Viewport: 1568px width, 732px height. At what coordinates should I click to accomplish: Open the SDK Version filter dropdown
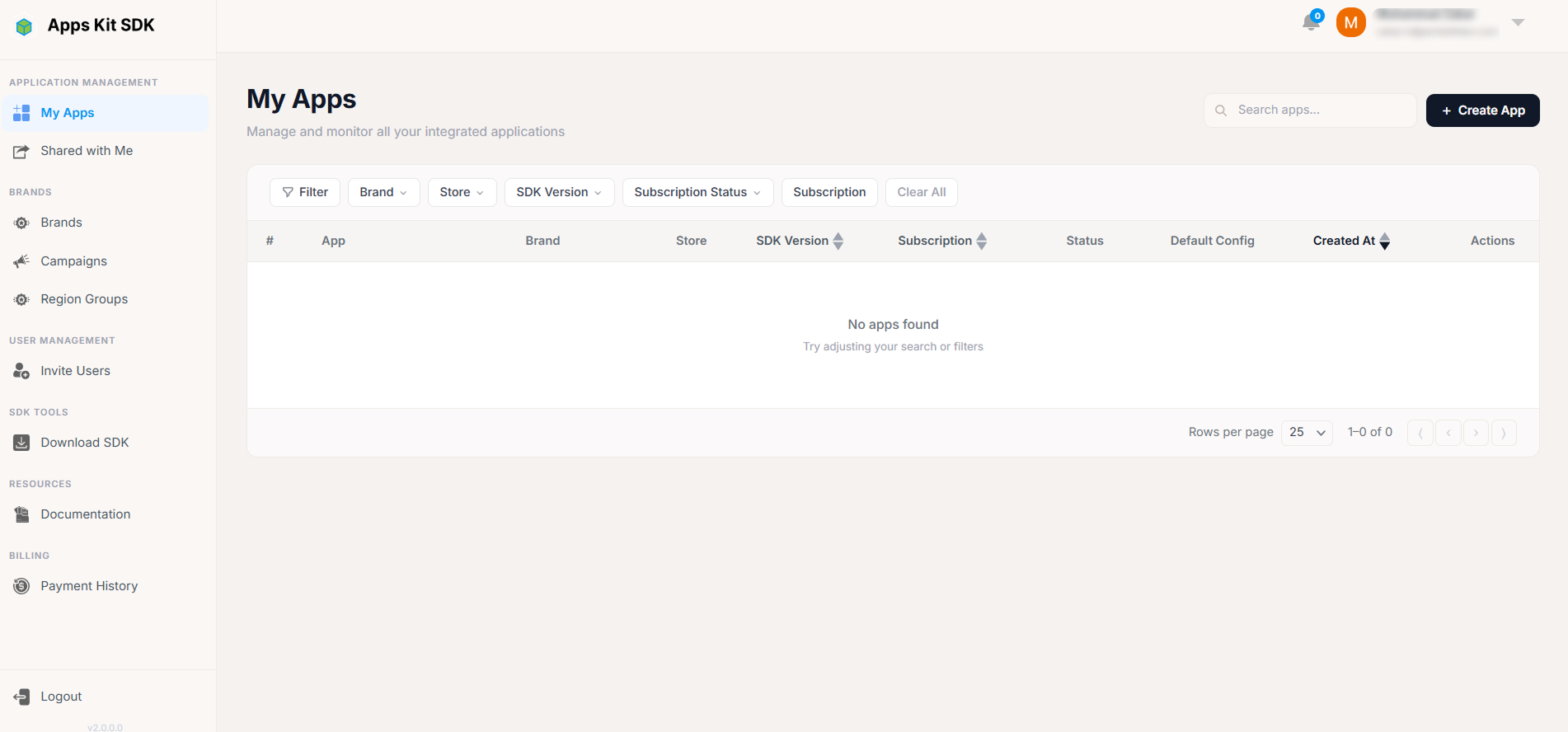[x=559, y=192]
